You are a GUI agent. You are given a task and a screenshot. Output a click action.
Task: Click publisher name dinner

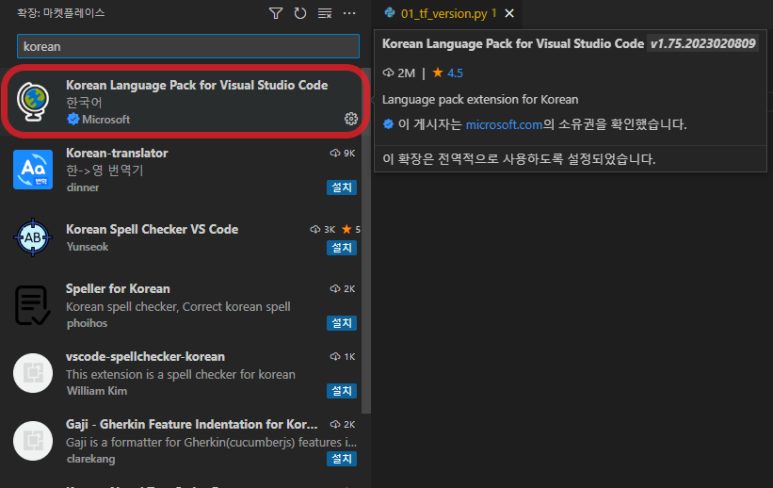click(83, 187)
